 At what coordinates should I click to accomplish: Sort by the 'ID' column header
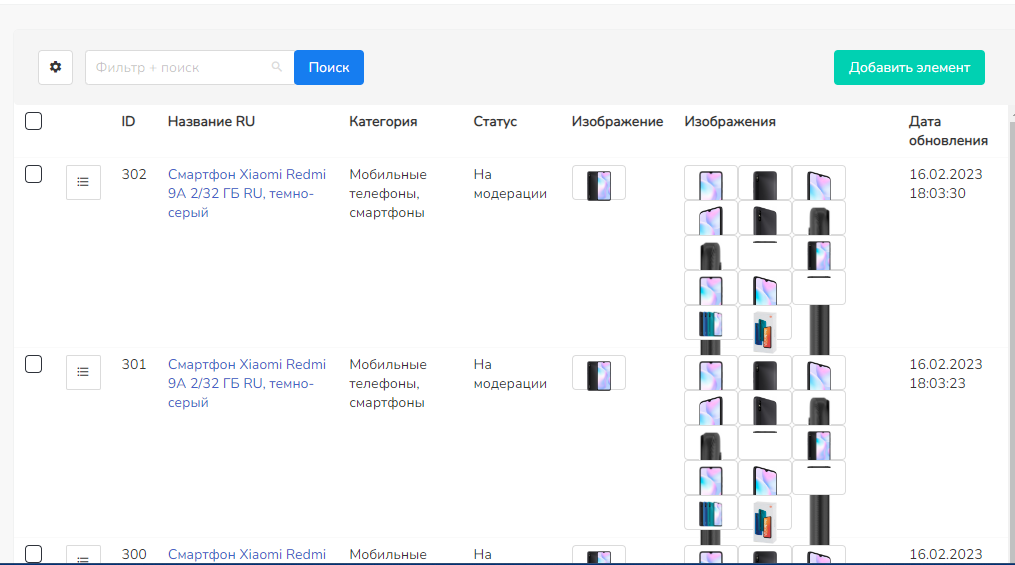click(x=128, y=122)
